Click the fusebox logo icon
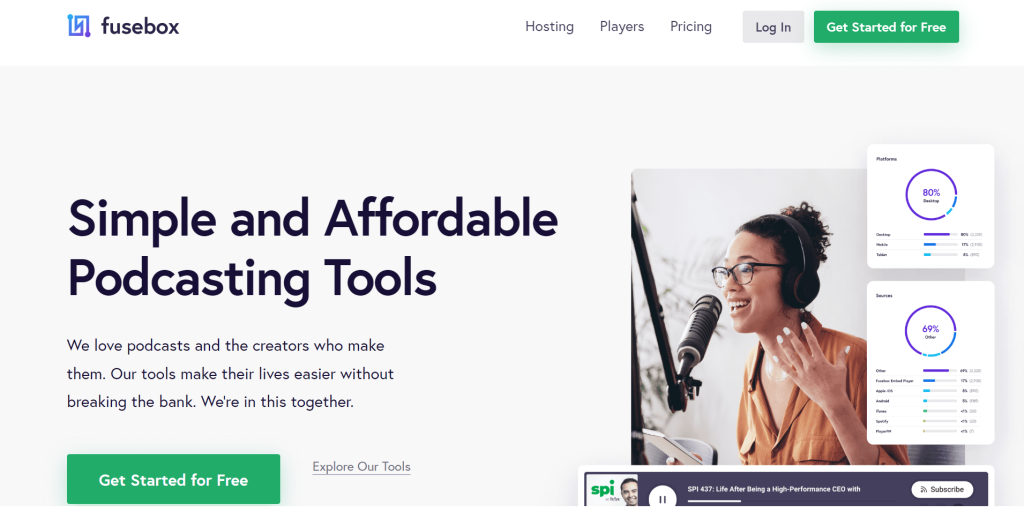Viewport: 1024px width, 527px height. pos(79,26)
